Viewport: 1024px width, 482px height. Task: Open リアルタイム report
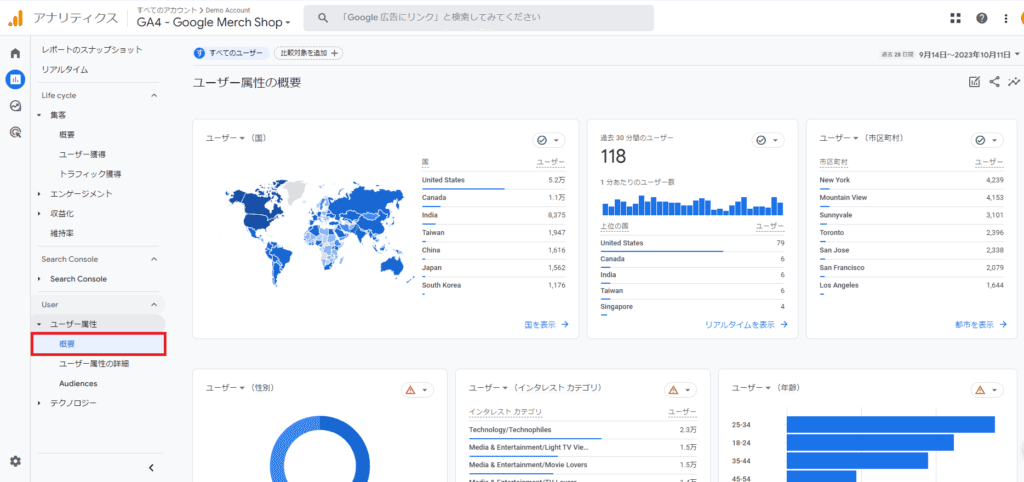coord(65,69)
